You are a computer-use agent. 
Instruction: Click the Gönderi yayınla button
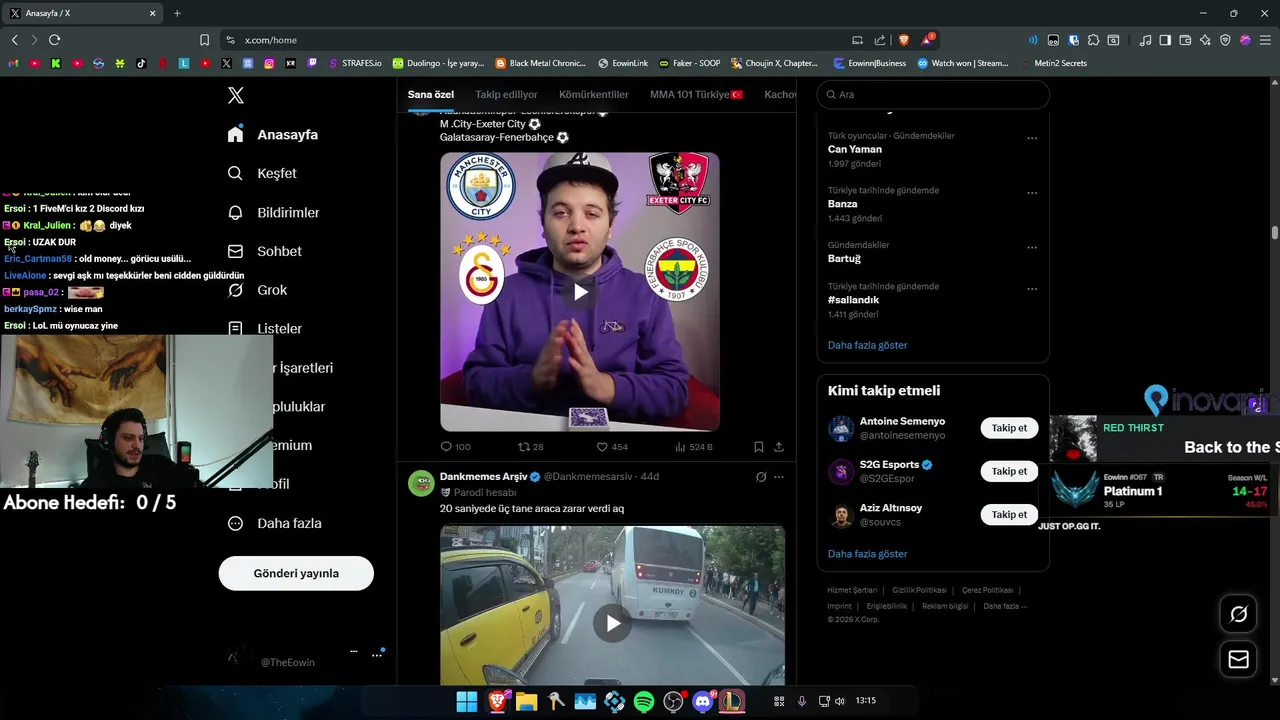tap(296, 573)
